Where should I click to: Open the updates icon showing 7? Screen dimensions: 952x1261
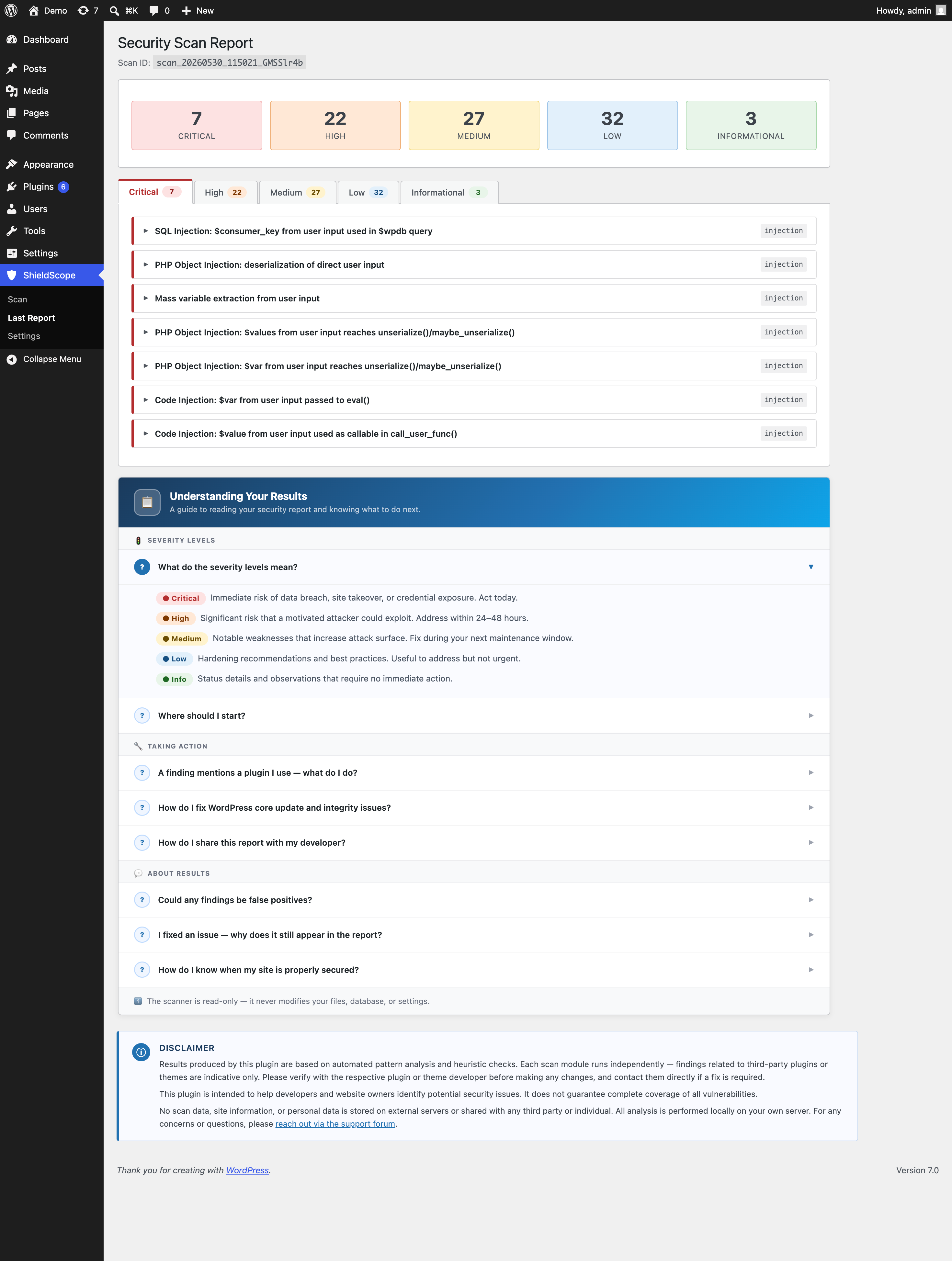[83, 10]
